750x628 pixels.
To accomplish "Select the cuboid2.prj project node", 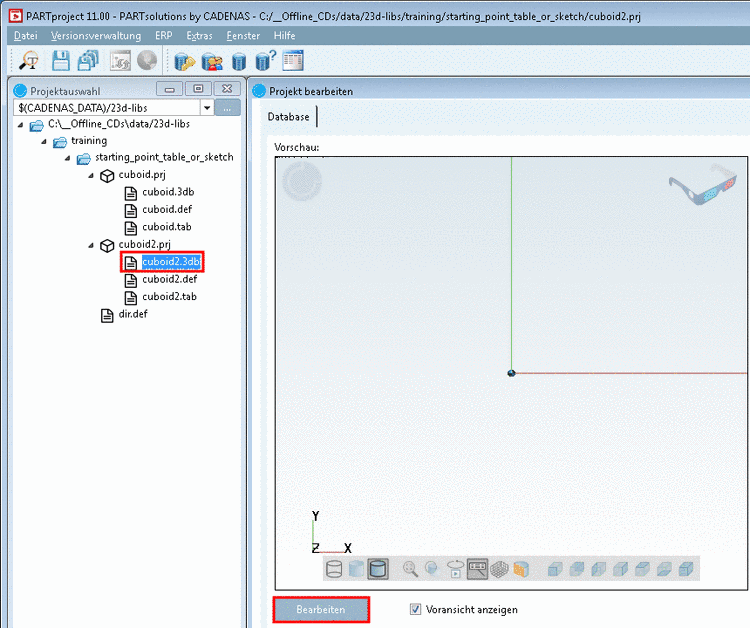I will coord(144,244).
